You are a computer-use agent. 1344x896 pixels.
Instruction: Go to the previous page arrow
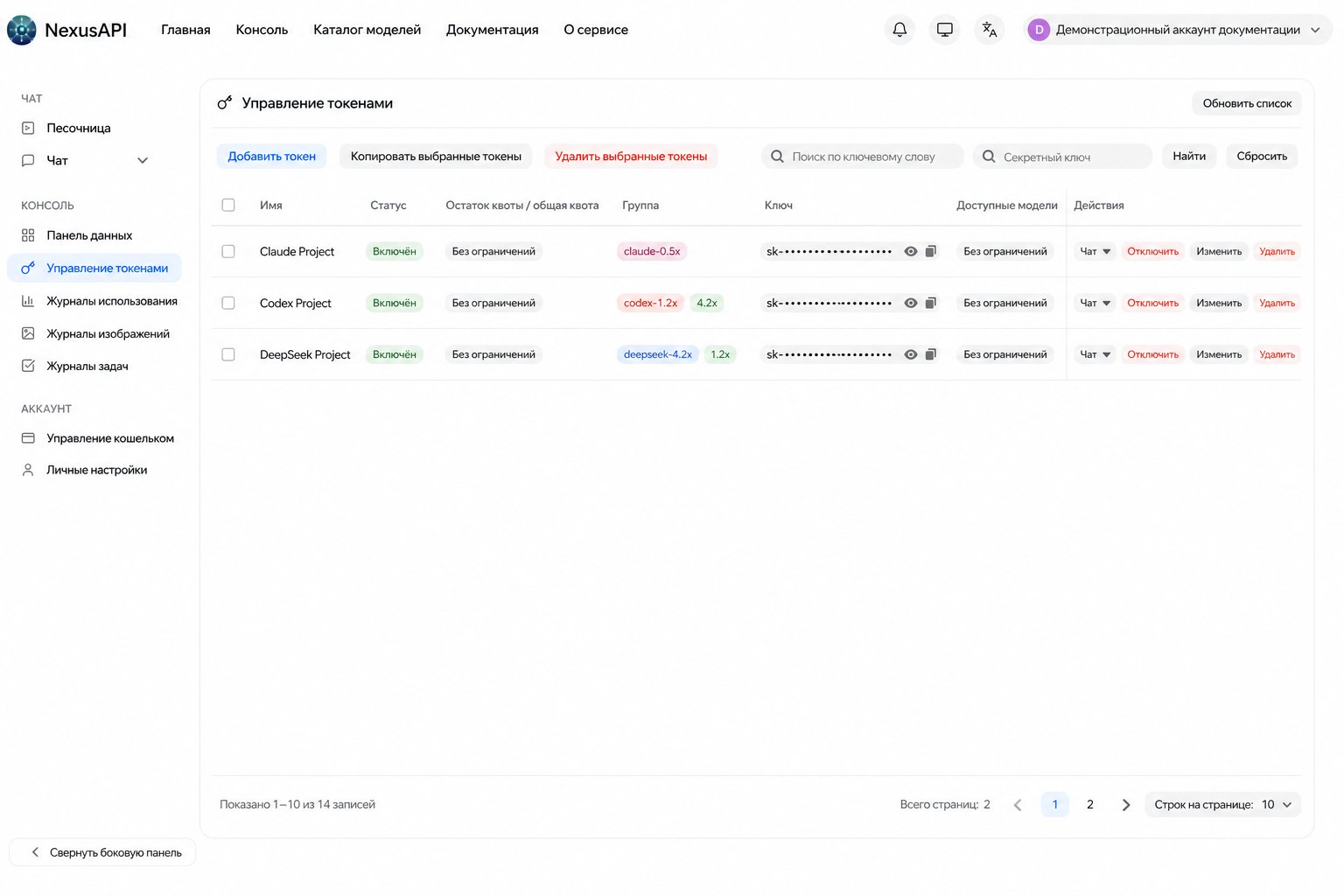pos(1018,805)
